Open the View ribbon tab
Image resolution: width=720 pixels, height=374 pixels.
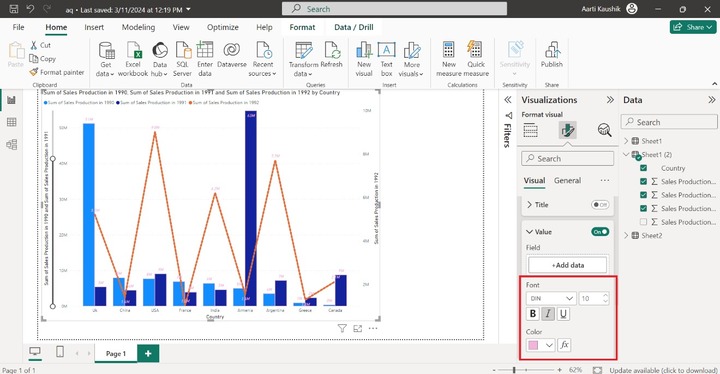point(181,27)
